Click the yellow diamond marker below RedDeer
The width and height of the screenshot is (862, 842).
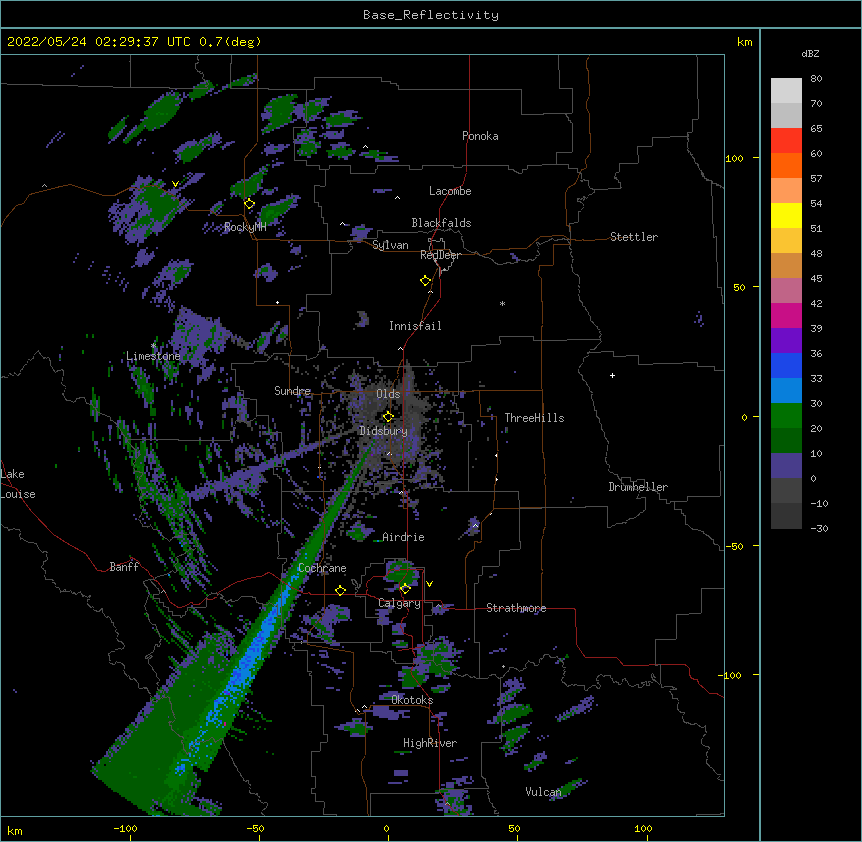pyautogui.click(x=426, y=281)
